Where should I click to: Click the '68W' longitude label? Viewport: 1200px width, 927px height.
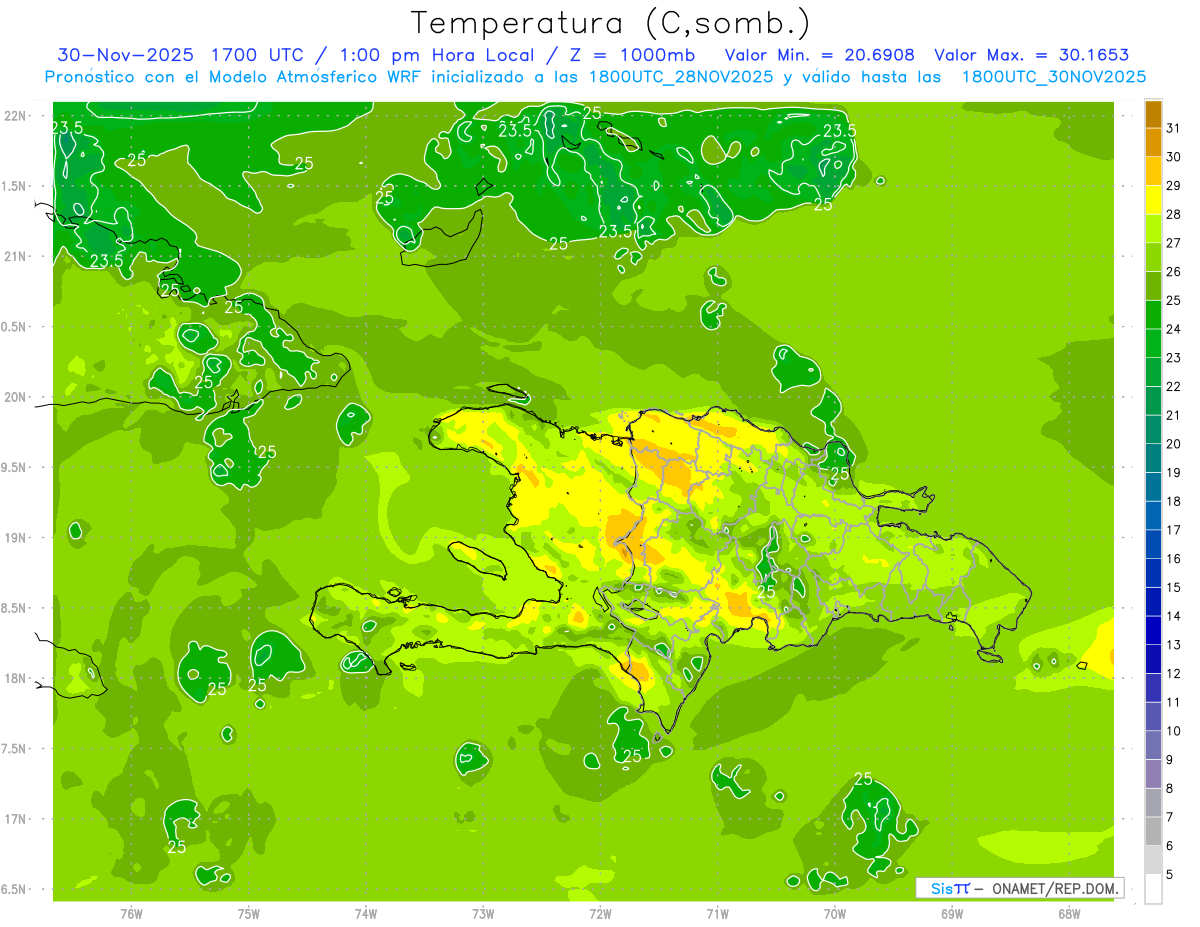pos(1069,913)
